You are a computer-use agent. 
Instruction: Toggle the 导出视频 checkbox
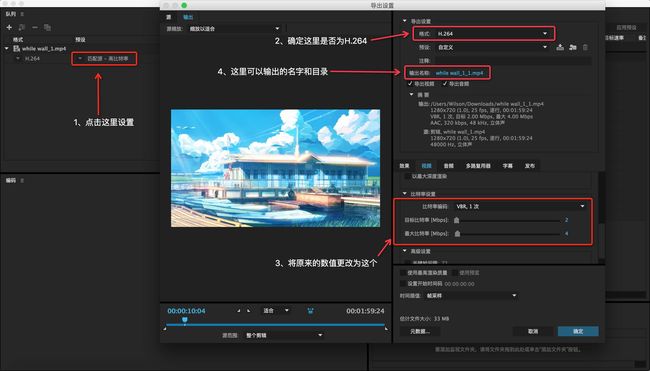point(410,84)
